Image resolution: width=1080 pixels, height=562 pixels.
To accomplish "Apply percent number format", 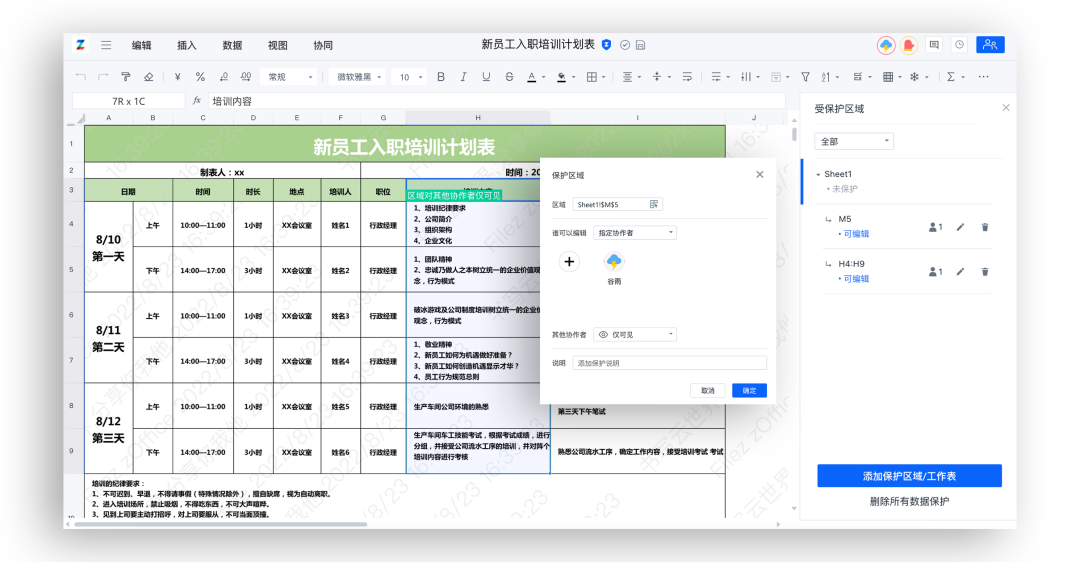I will 200,77.
